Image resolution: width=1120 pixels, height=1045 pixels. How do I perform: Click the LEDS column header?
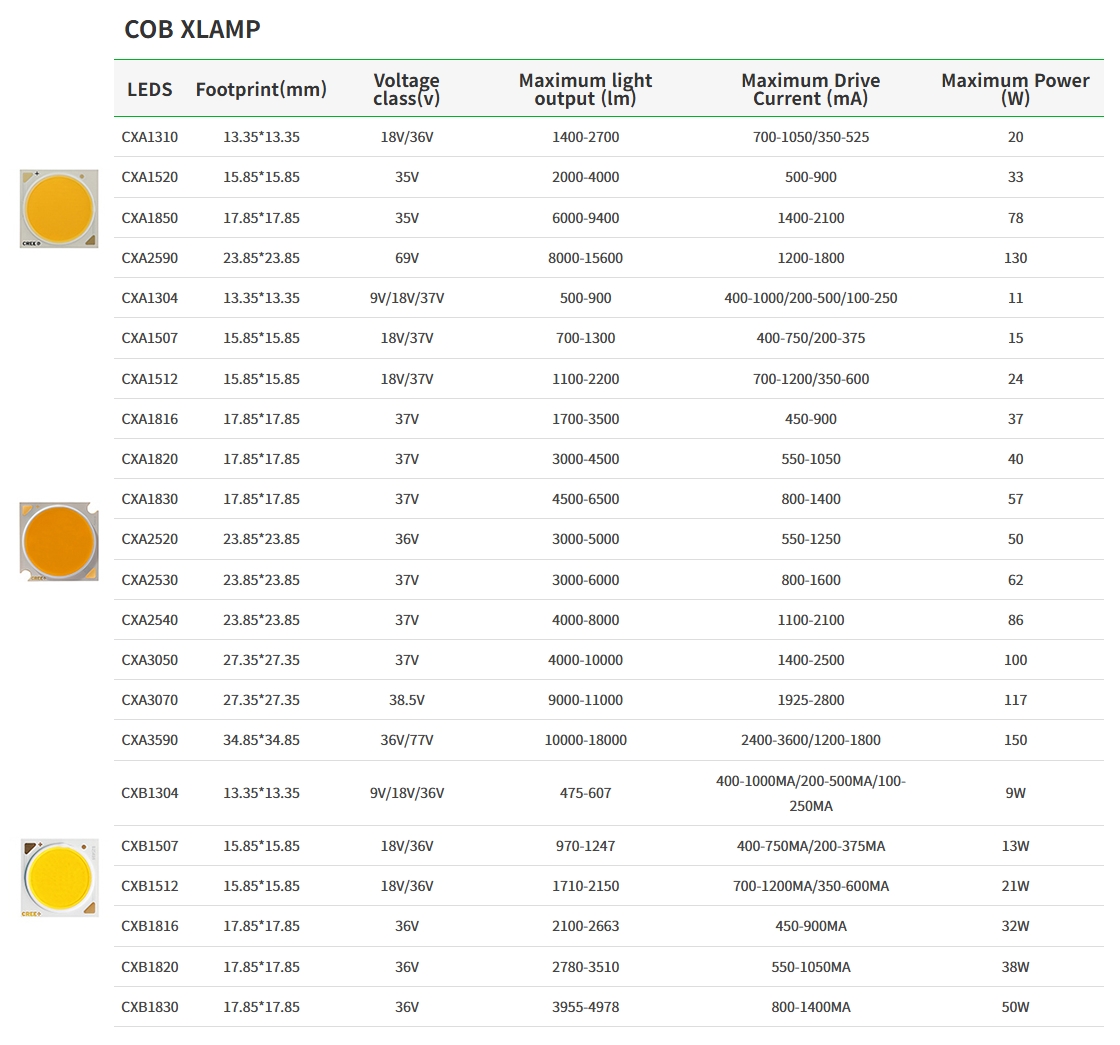tap(150, 89)
